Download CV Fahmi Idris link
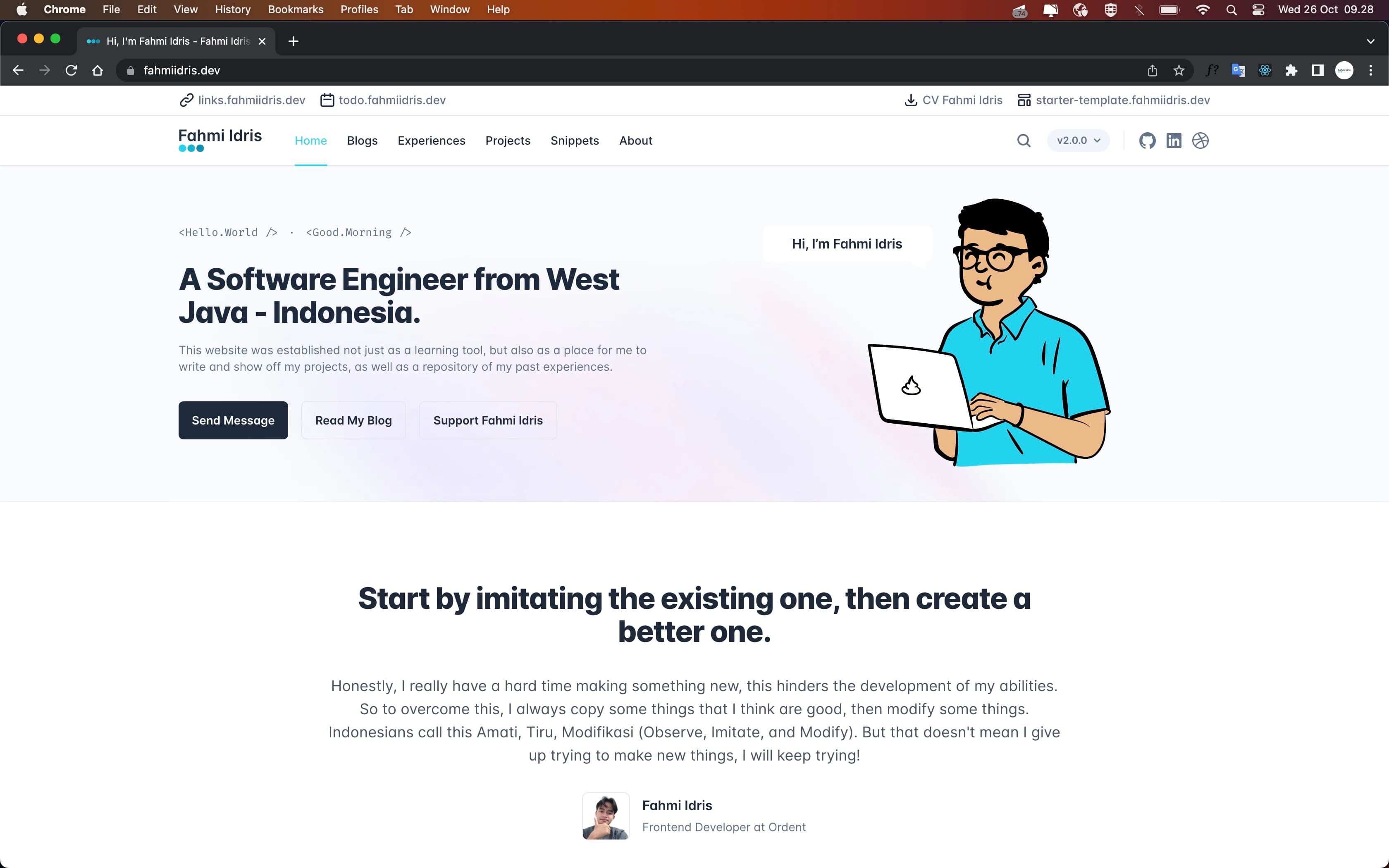Screen dimensions: 1389x868 [x=953, y=100]
